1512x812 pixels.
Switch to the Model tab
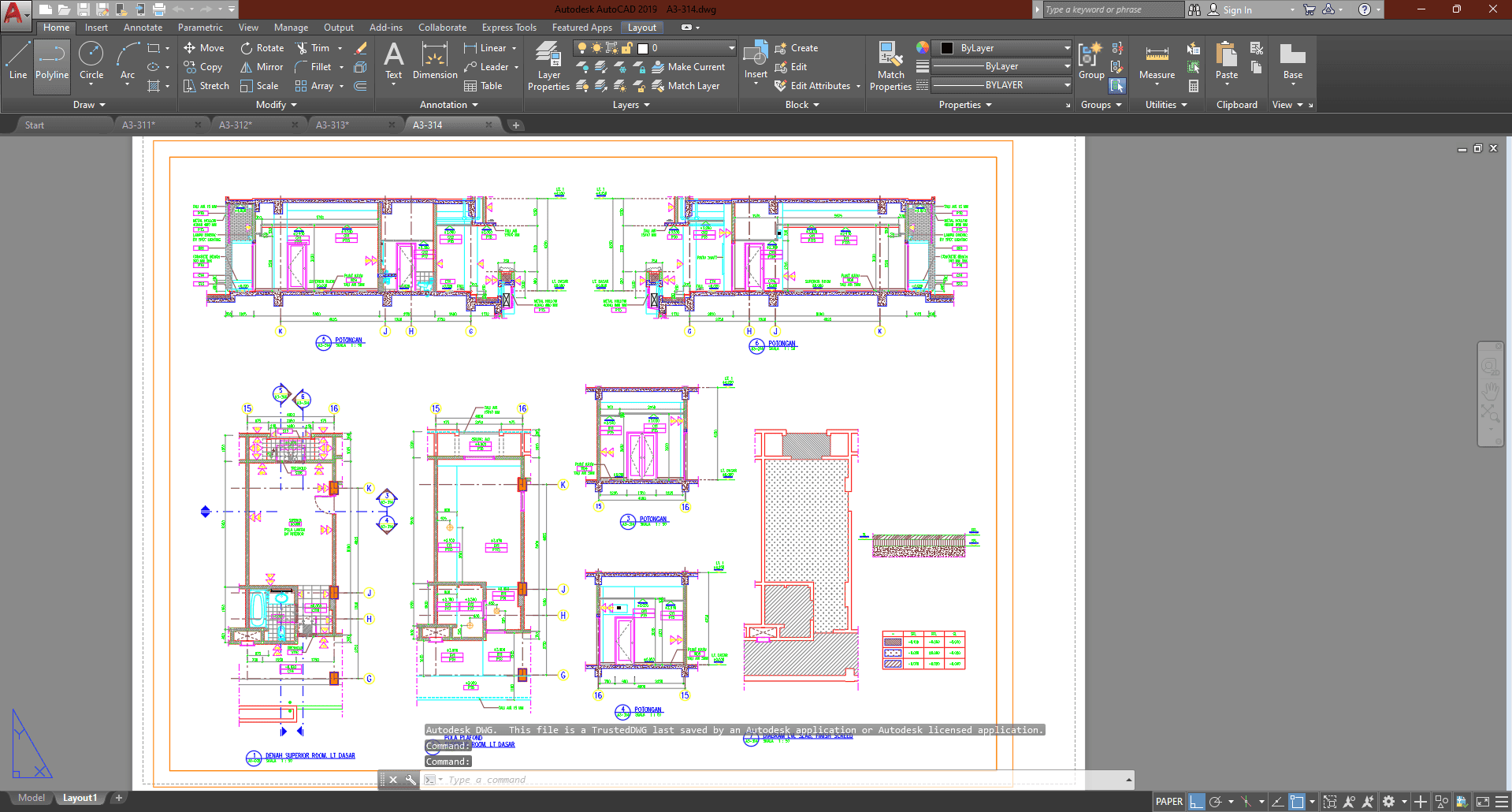pos(32,798)
